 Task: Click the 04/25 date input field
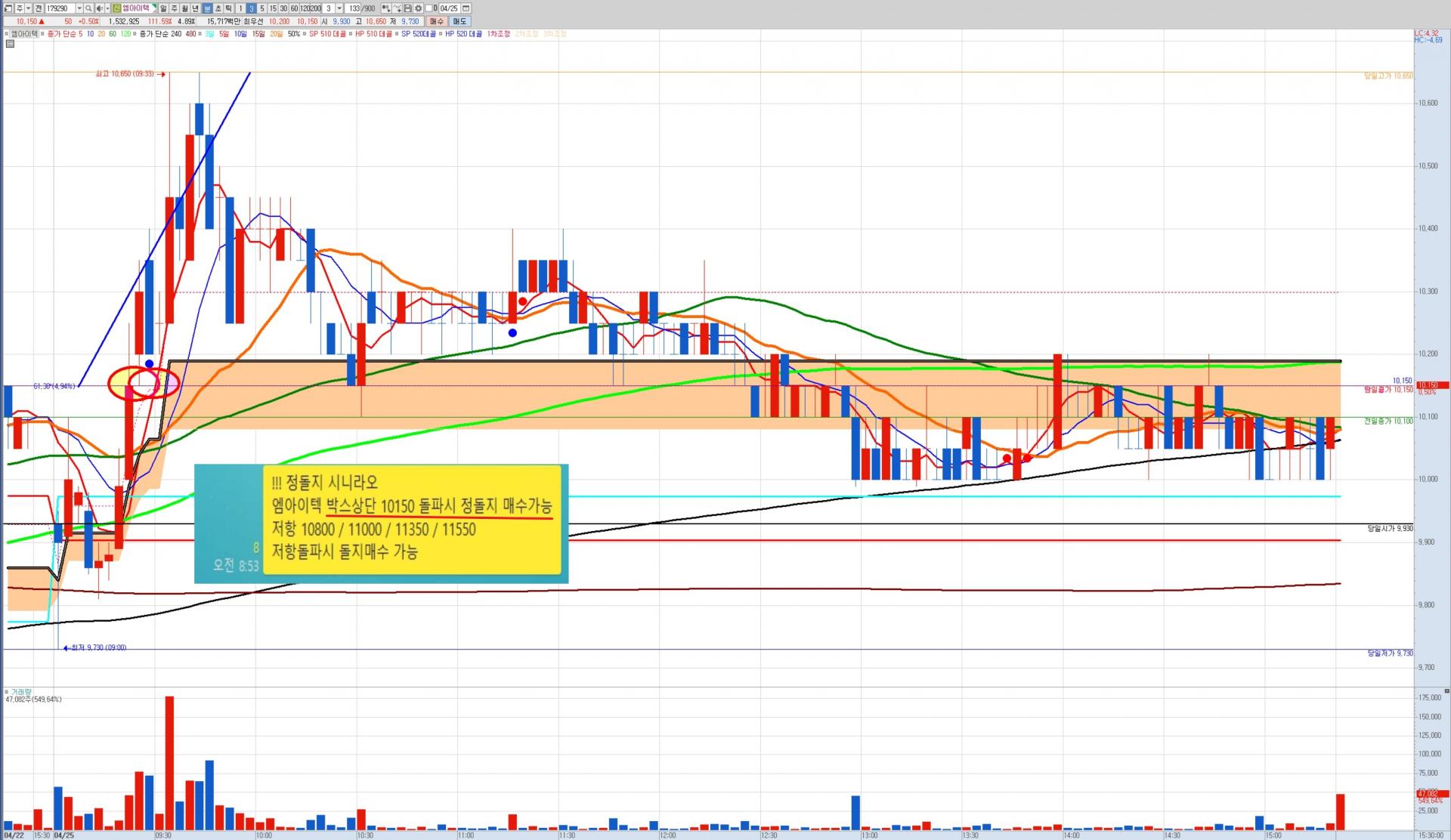449,8
